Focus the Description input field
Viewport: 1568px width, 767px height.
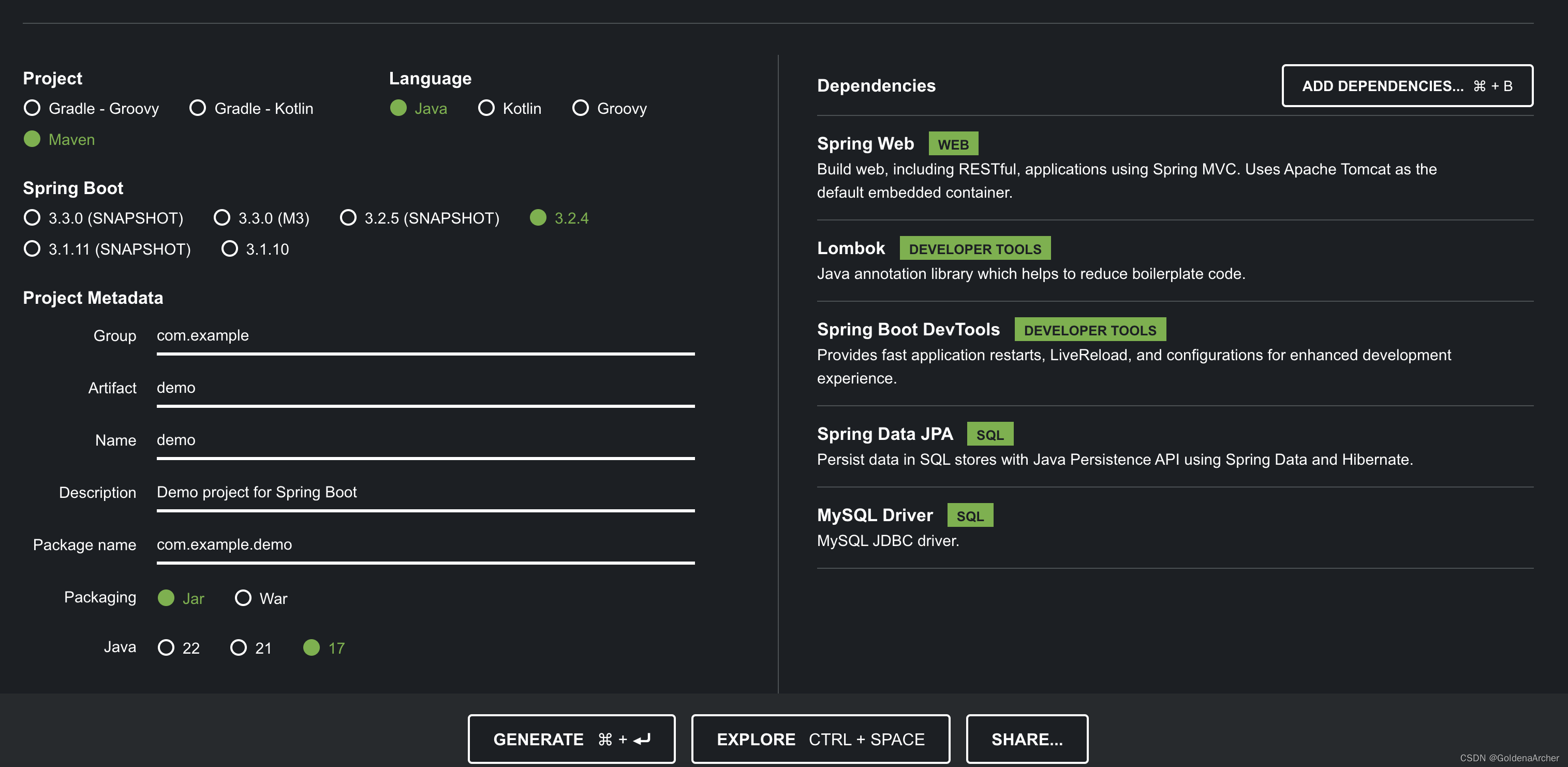coord(425,492)
